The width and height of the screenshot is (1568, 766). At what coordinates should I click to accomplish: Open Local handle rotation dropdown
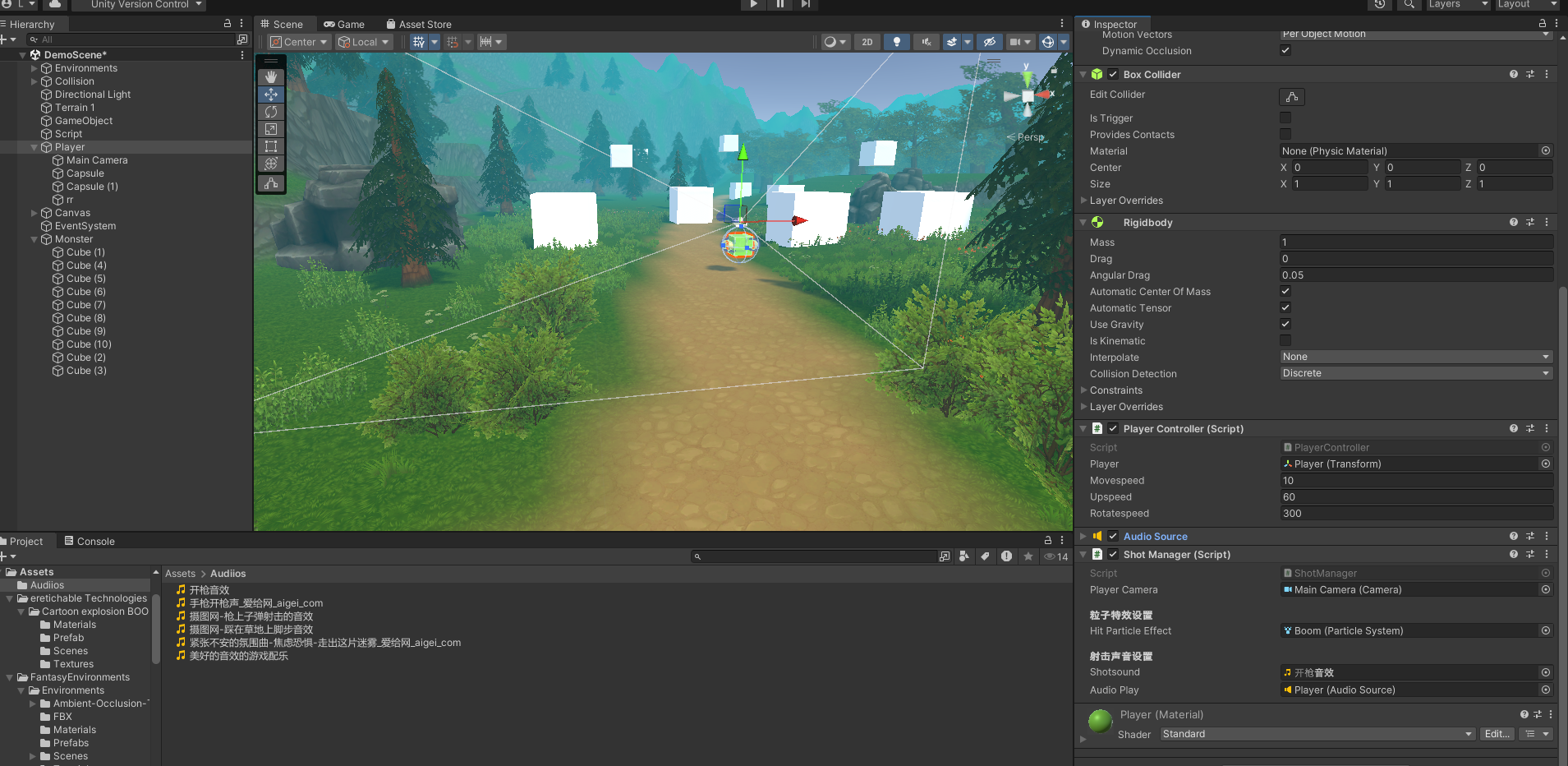pyautogui.click(x=365, y=42)
